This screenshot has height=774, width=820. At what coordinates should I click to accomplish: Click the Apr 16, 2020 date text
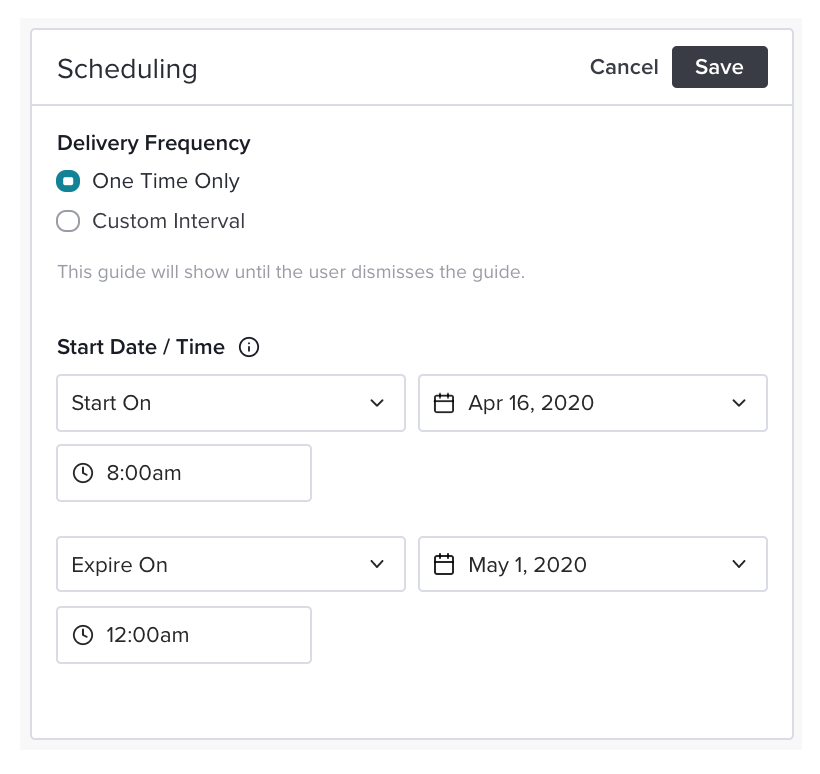pos(531,403)
